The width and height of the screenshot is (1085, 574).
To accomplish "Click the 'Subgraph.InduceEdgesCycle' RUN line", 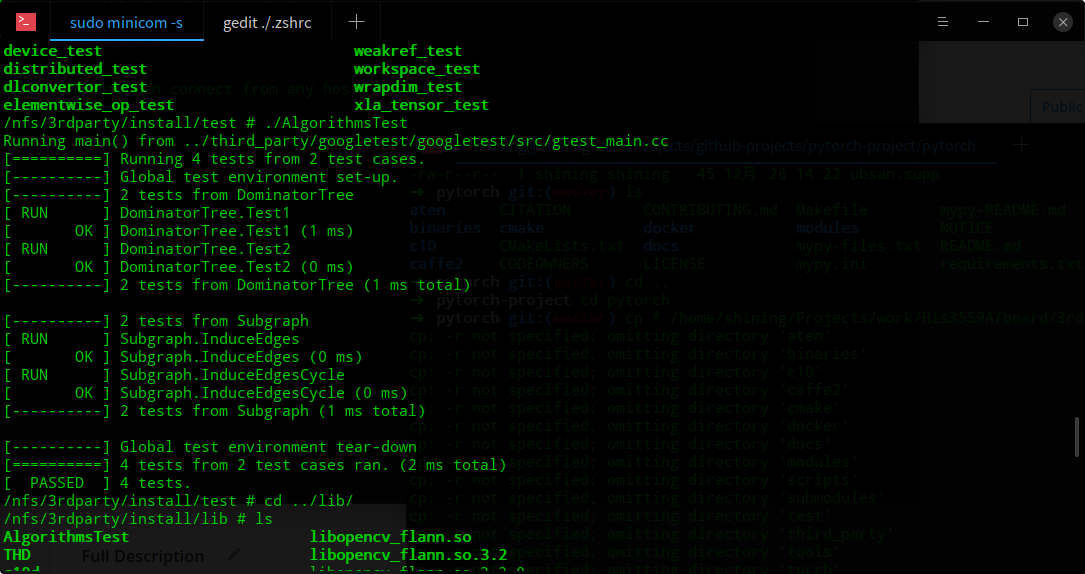I will pos(174,375).
